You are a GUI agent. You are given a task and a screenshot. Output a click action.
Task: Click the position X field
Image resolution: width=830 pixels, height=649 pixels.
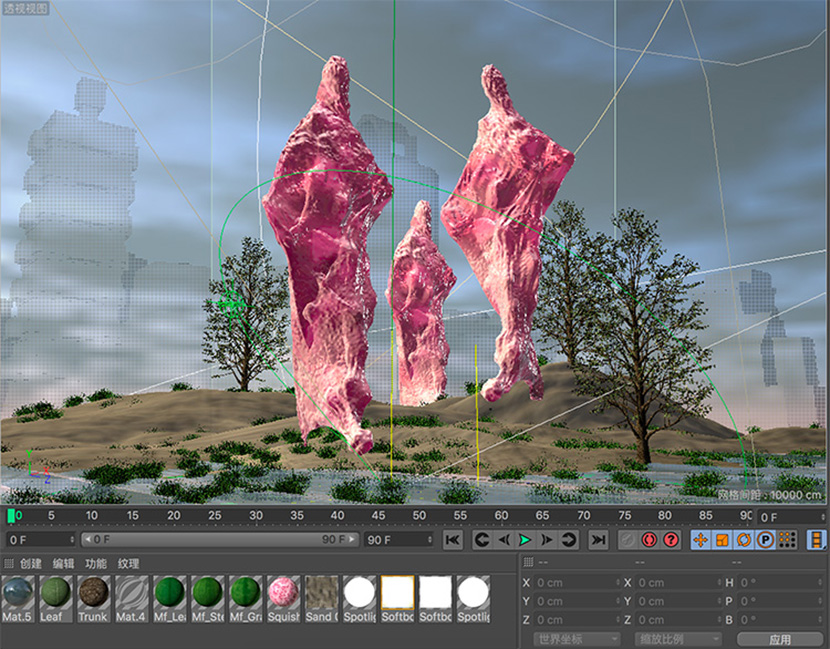577,582
